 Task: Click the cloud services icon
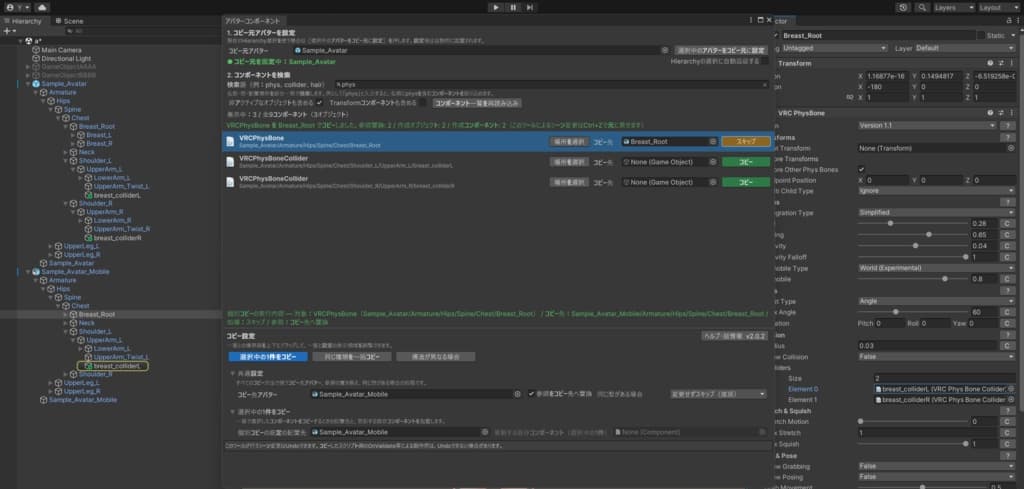point(41,7)
